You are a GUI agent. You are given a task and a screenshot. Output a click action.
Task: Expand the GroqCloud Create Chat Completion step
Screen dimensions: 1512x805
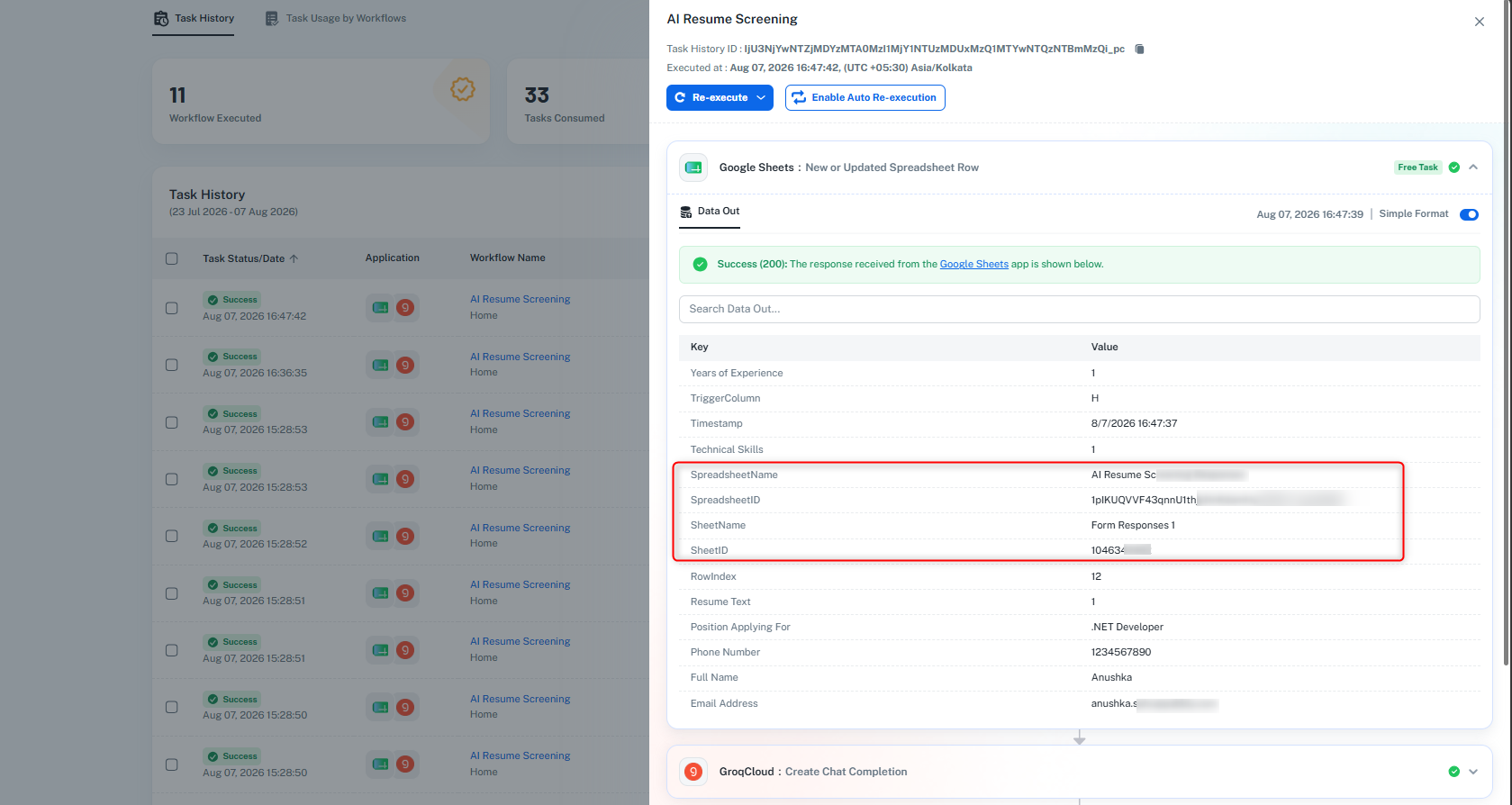point(1473,772)
